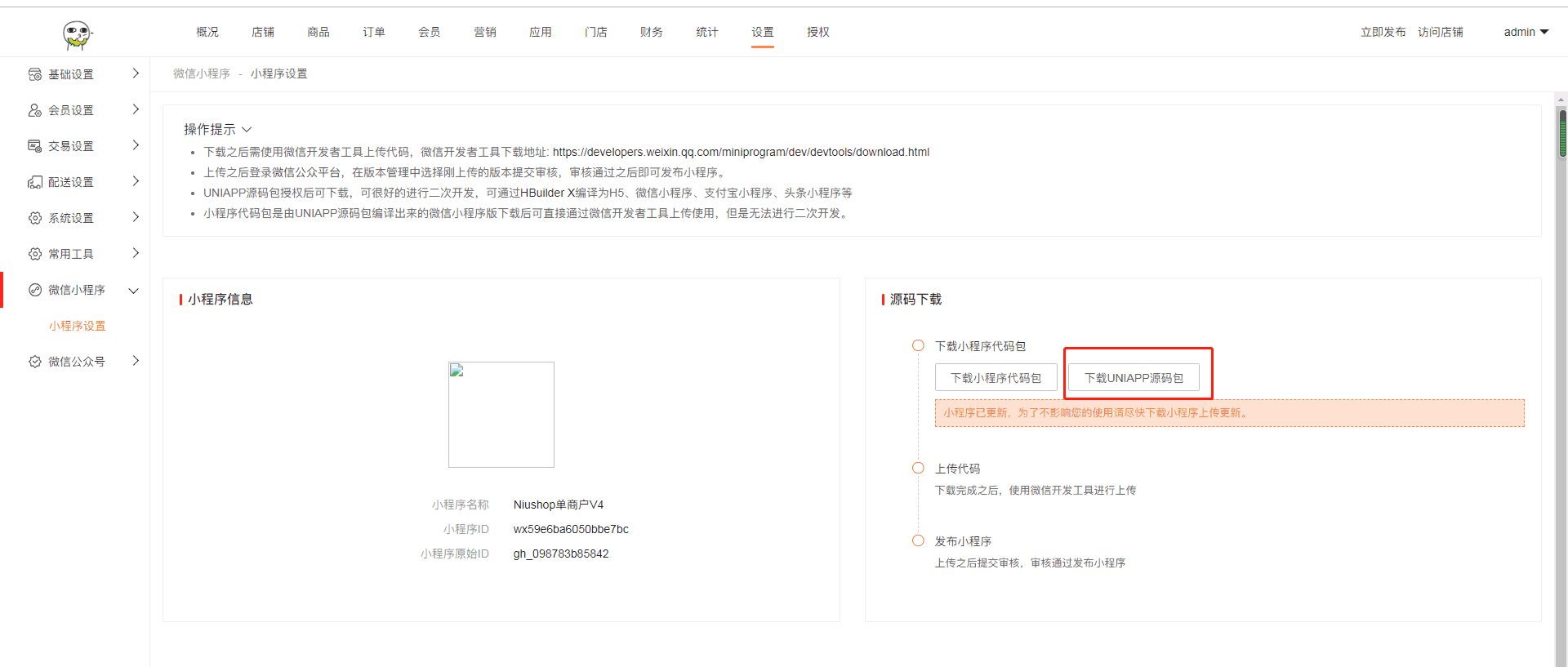Click the 微信小程序 sidebar icon

(x=35, y=290)
